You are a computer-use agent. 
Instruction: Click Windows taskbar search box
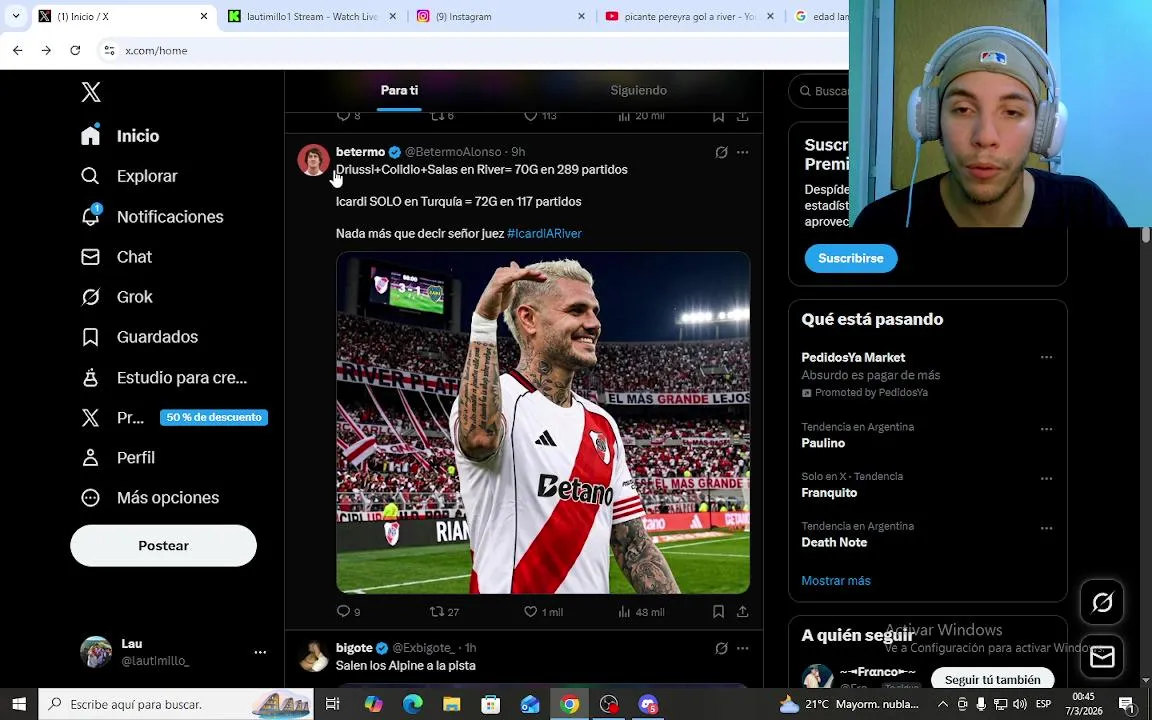pos(176,705)
